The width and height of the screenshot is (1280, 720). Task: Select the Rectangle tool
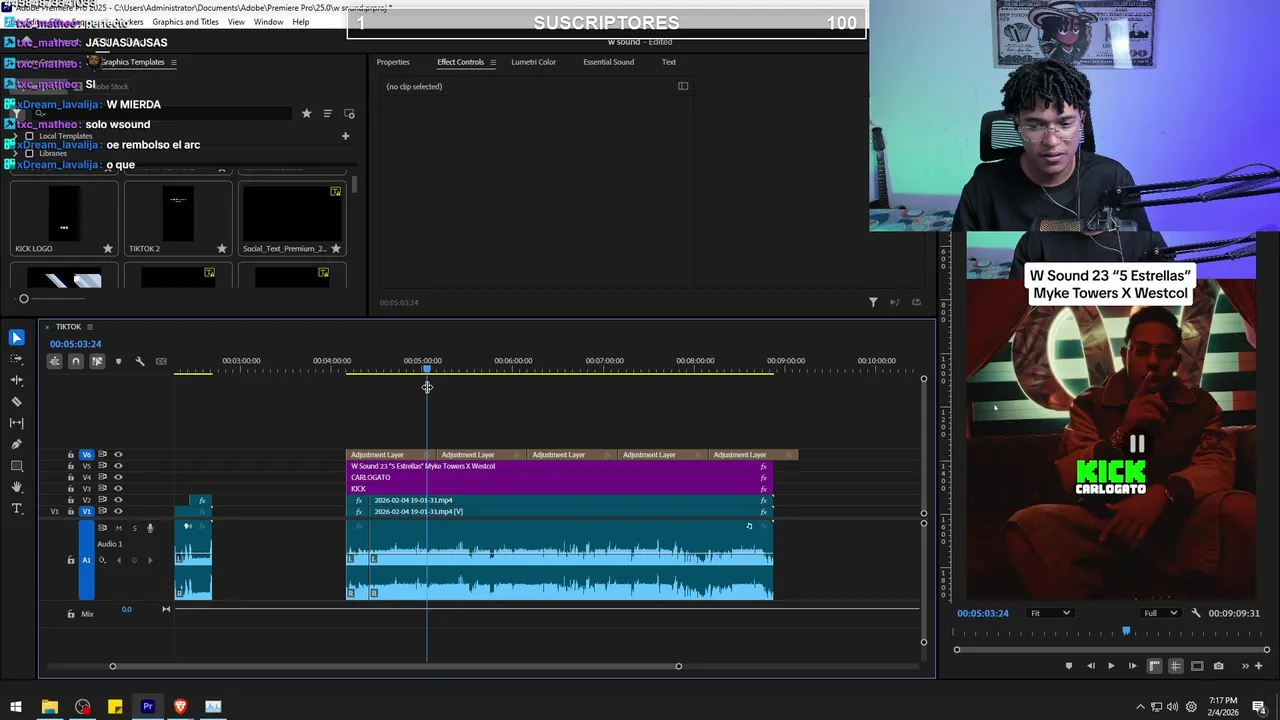[x=16, y=466]
